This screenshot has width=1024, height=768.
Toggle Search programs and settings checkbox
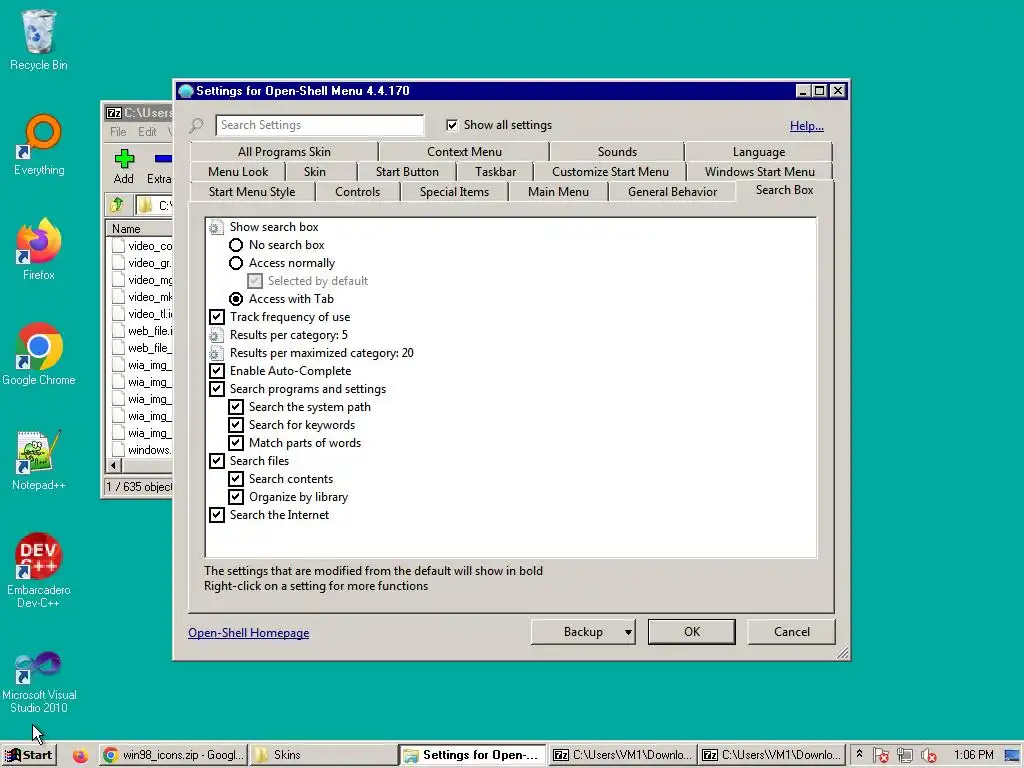coord(217,389)
